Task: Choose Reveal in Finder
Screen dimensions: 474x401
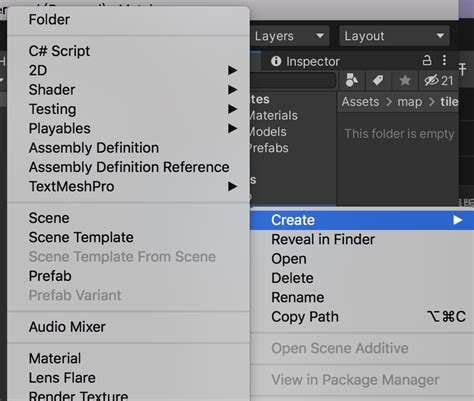Action: pos(362,239)
